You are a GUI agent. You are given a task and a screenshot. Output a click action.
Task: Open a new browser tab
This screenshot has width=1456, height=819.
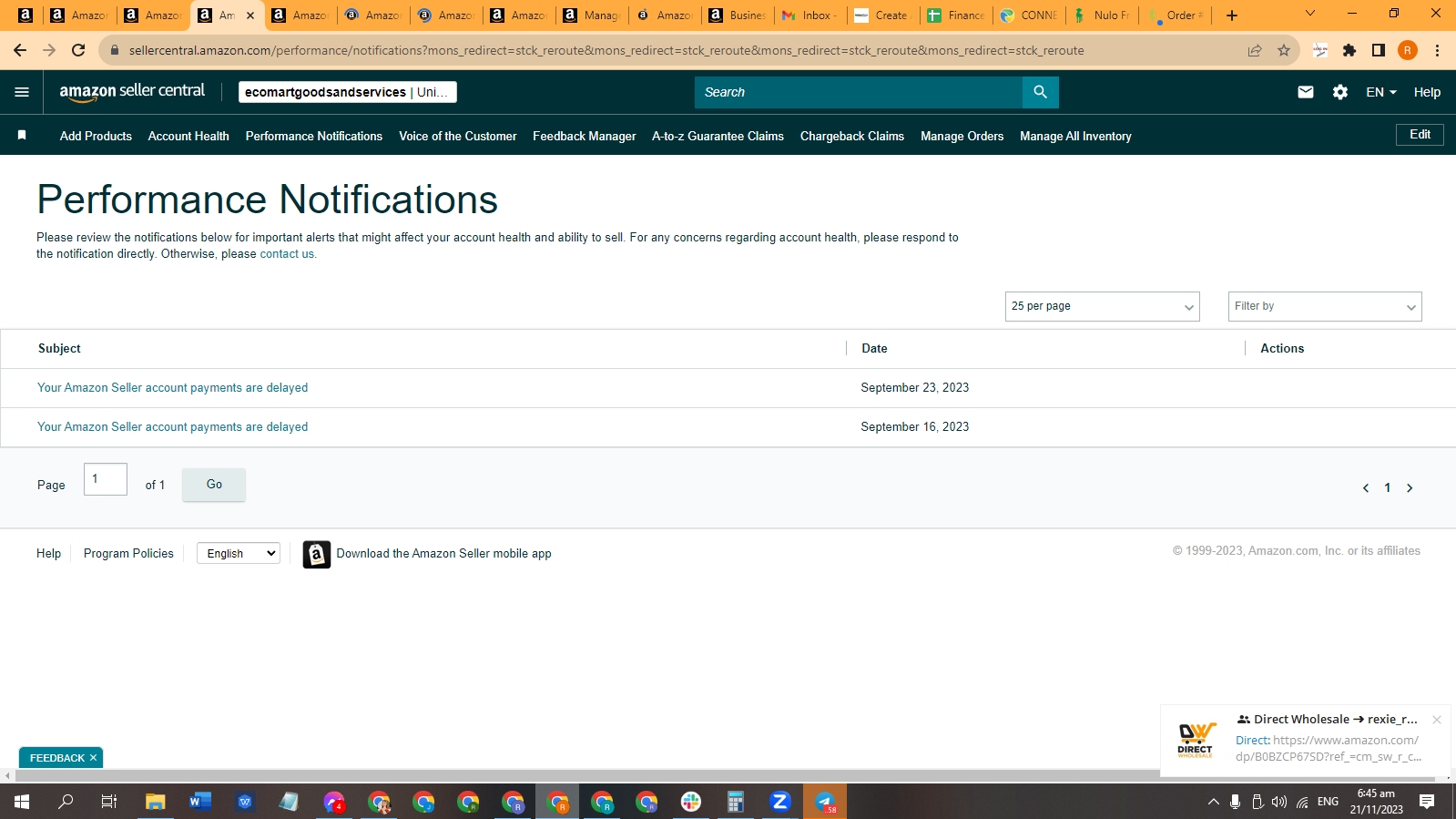coord(1232,15)
